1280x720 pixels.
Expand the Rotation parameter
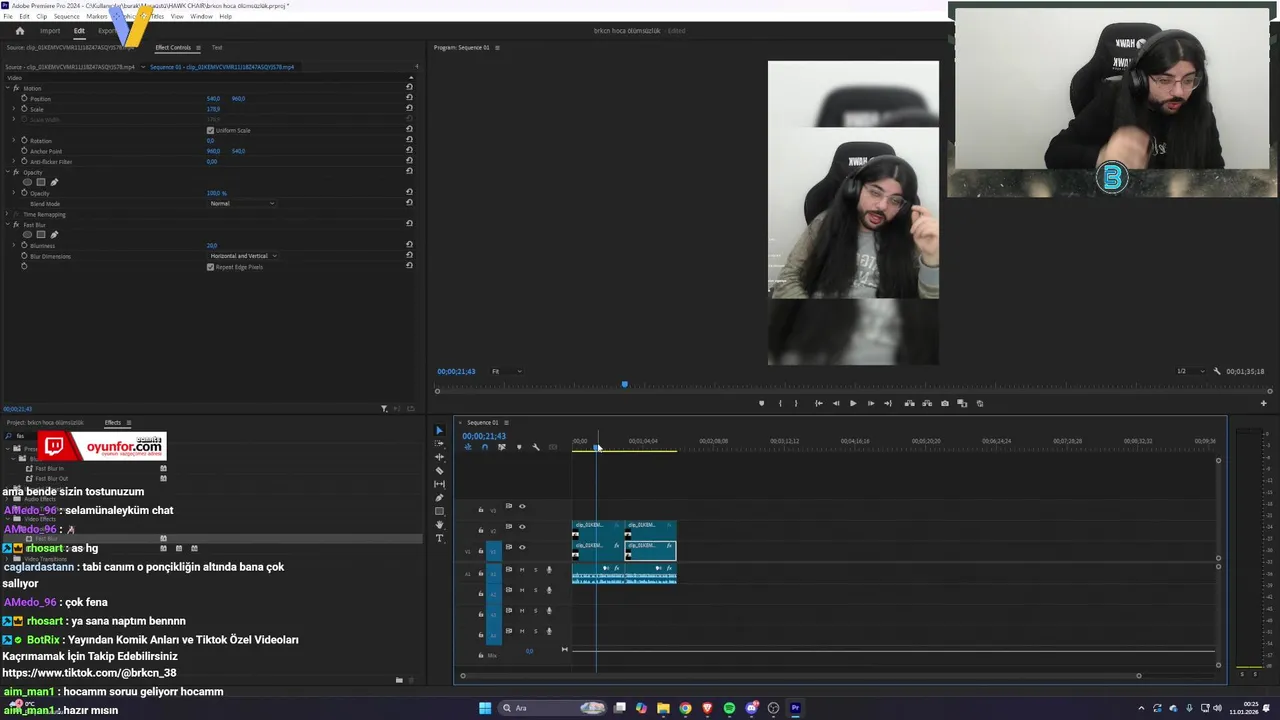15,140
